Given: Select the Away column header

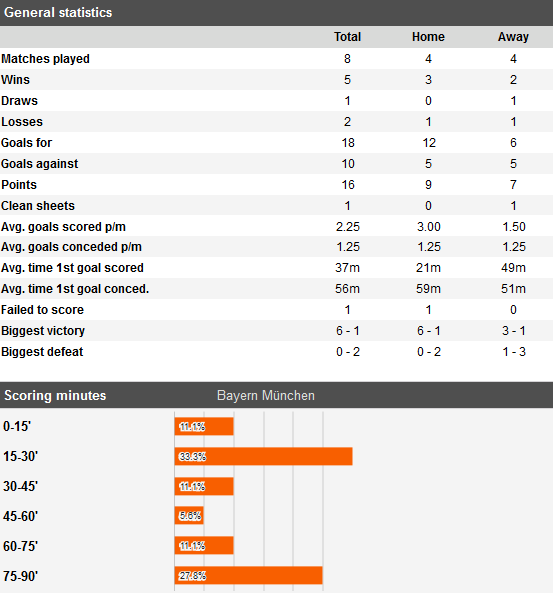Looking at the screenshot, I should point(513,37).
